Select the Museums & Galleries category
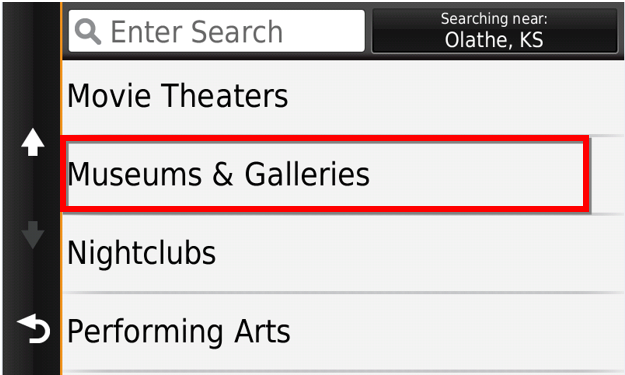The width and height of the screenshot is (625, 375). tap(325, 174)
